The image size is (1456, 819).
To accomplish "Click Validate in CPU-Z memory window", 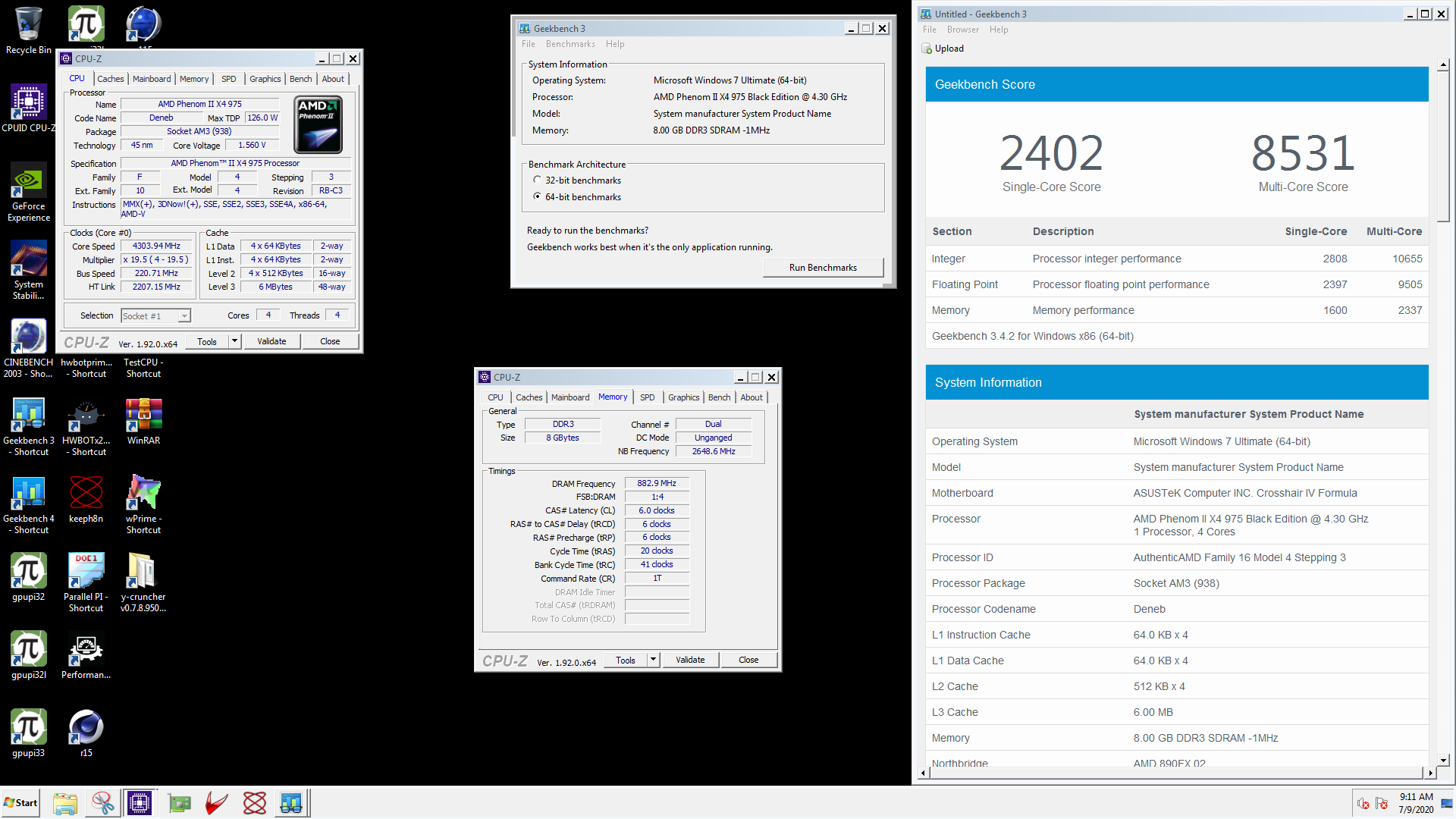I will click(690, 660).
